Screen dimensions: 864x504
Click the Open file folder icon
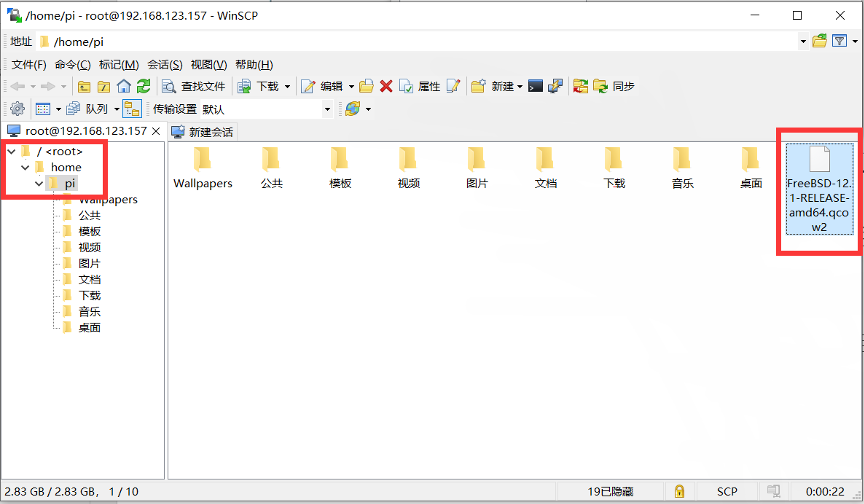366,86
